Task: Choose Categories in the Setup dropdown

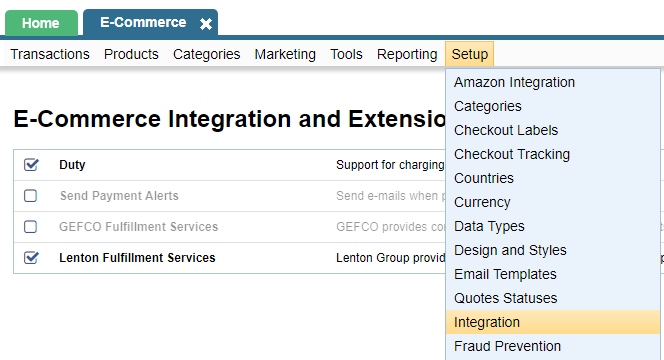Action: (x=553, y=106)
